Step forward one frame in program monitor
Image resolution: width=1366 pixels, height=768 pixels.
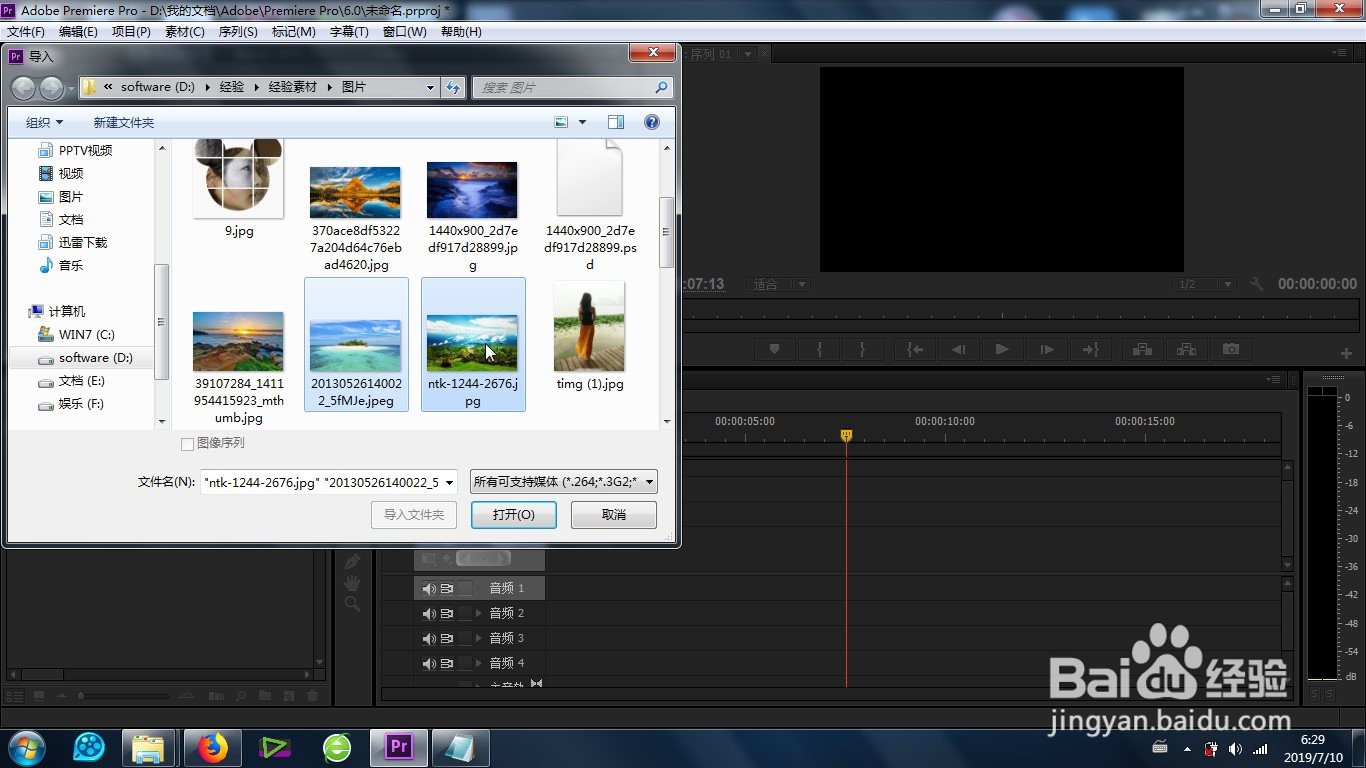pyautogui.click(x=1046, y=349)
